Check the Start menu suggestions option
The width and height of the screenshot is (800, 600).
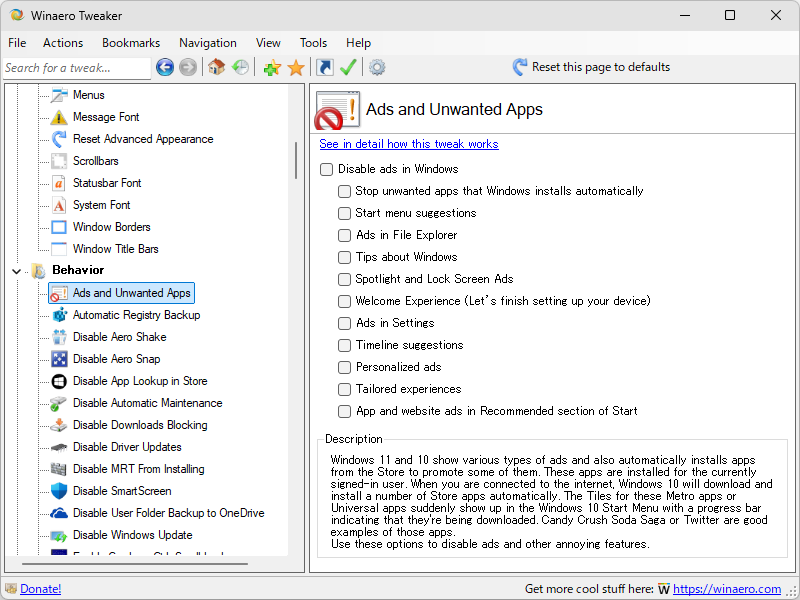tap(344, 213)
